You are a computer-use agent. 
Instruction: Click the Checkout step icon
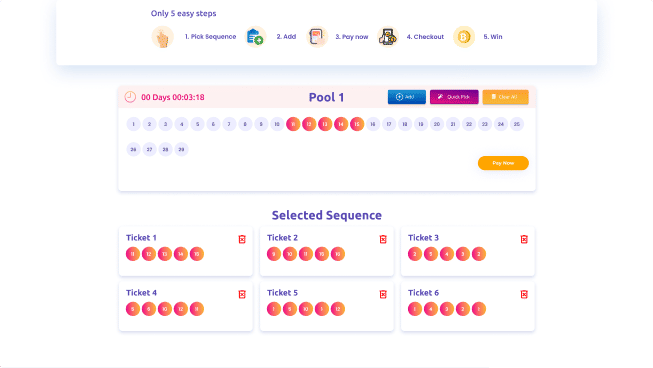click(x=388, y=37)
